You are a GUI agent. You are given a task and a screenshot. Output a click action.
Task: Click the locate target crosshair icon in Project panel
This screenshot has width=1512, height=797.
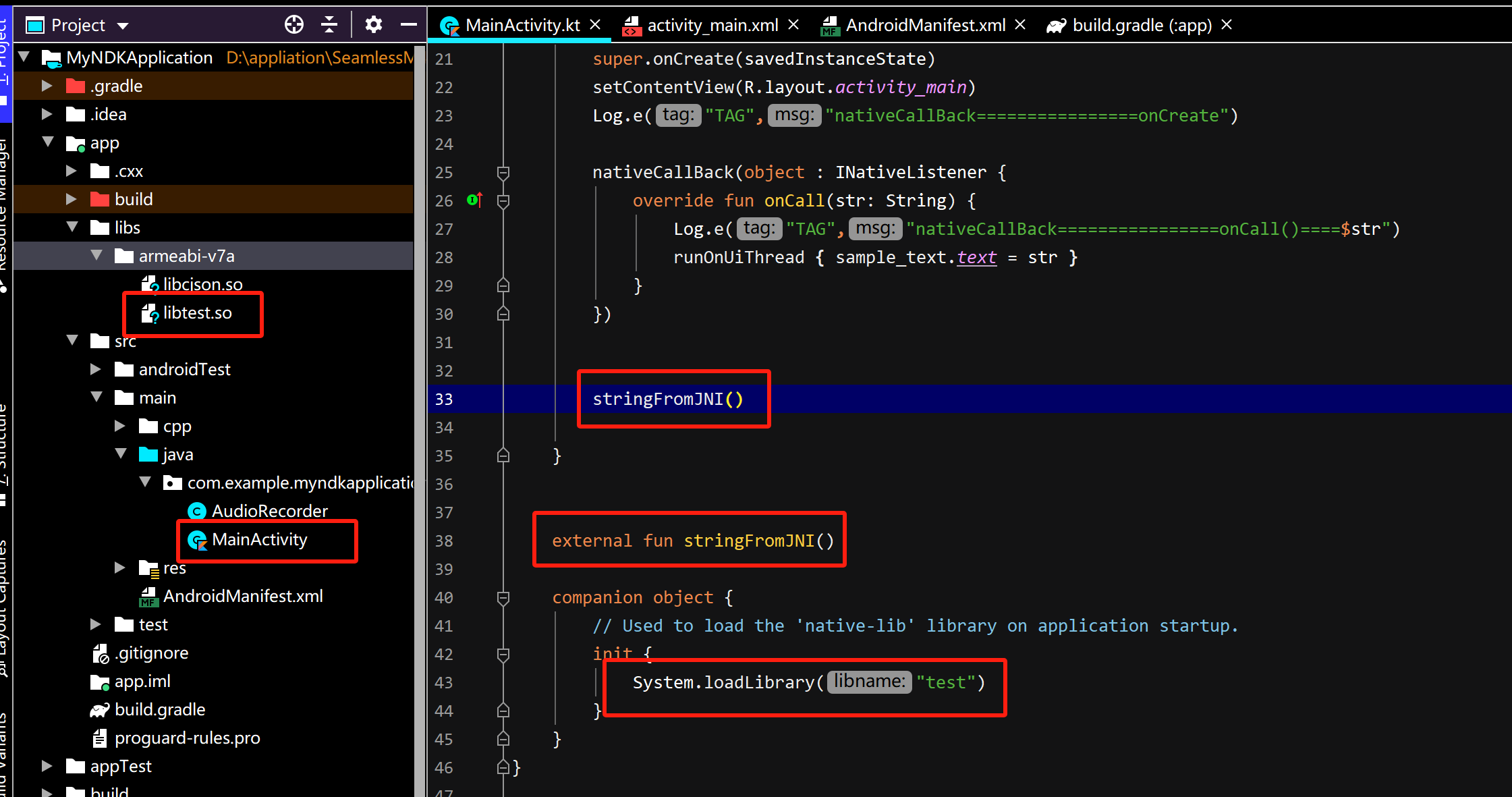294,25
